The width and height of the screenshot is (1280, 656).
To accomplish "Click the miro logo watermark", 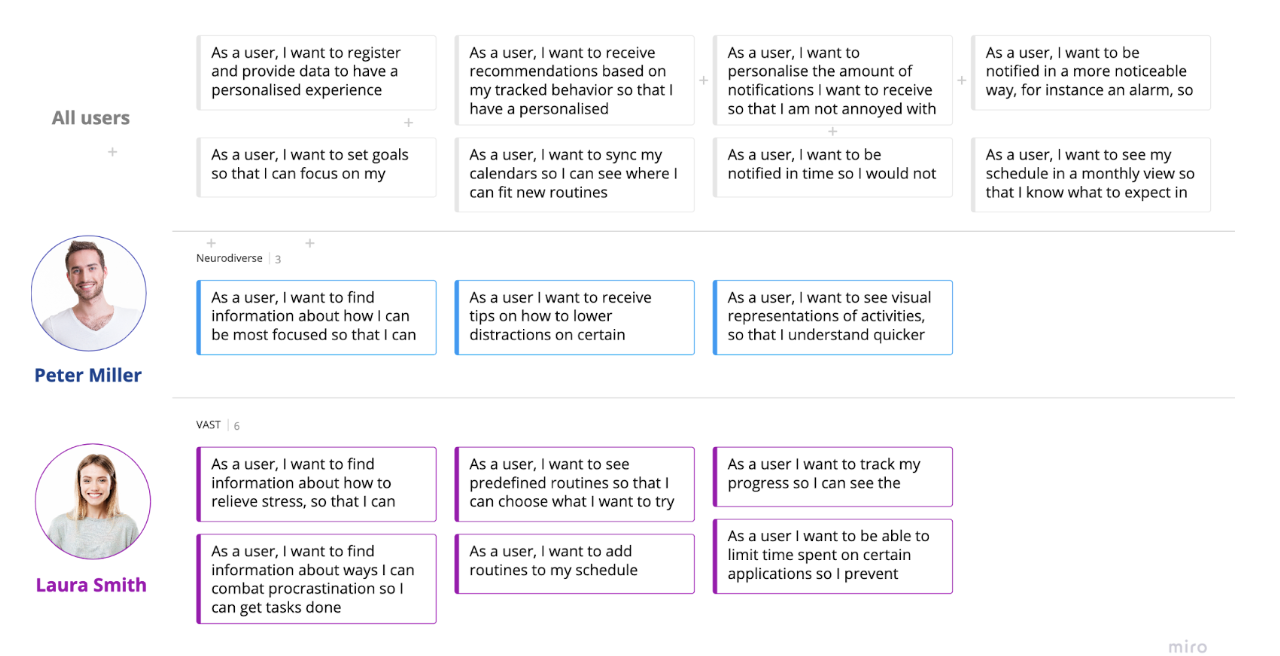I will pos(1187,647).
